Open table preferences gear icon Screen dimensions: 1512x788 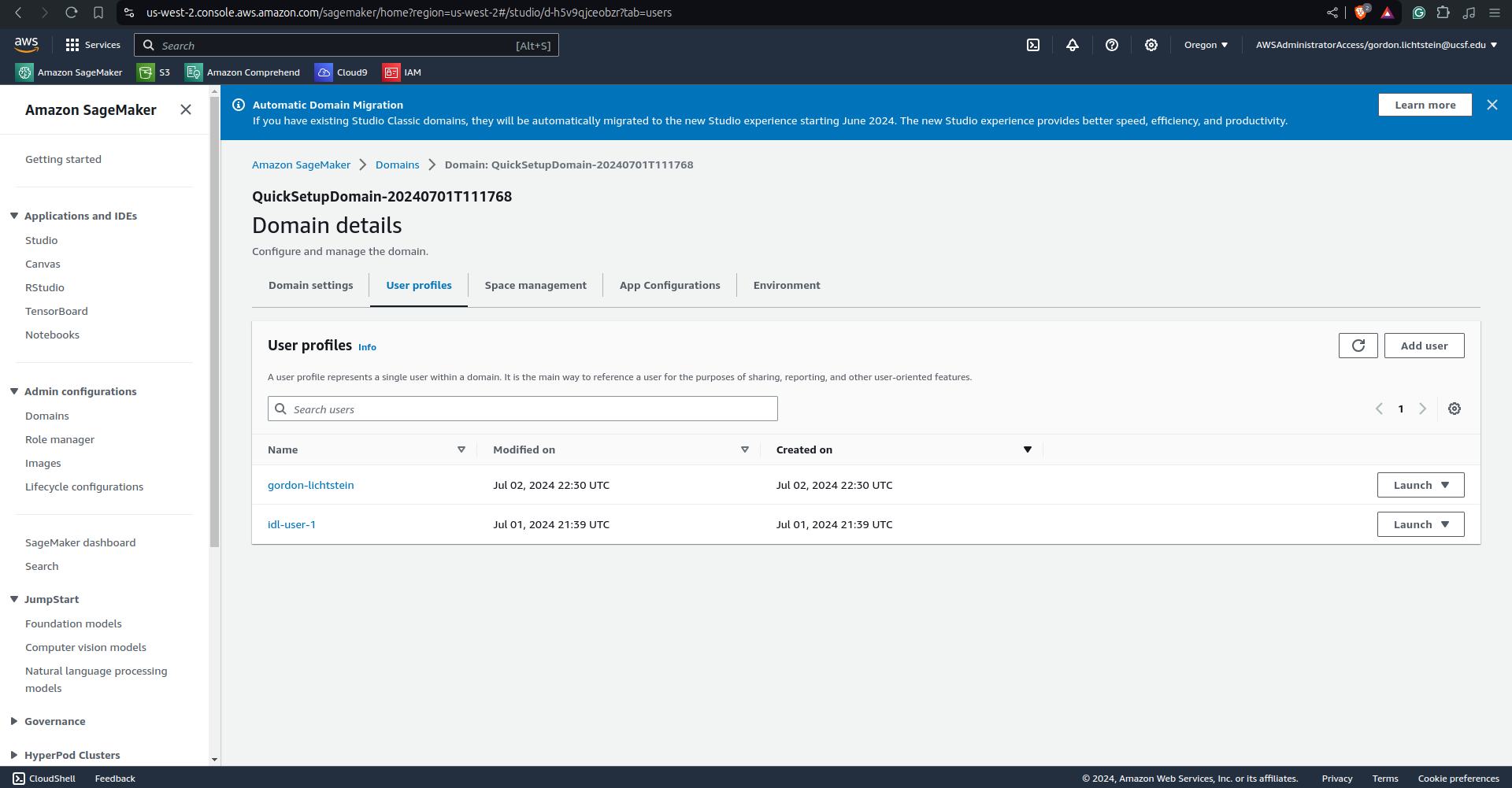[x=1455, y=409]
